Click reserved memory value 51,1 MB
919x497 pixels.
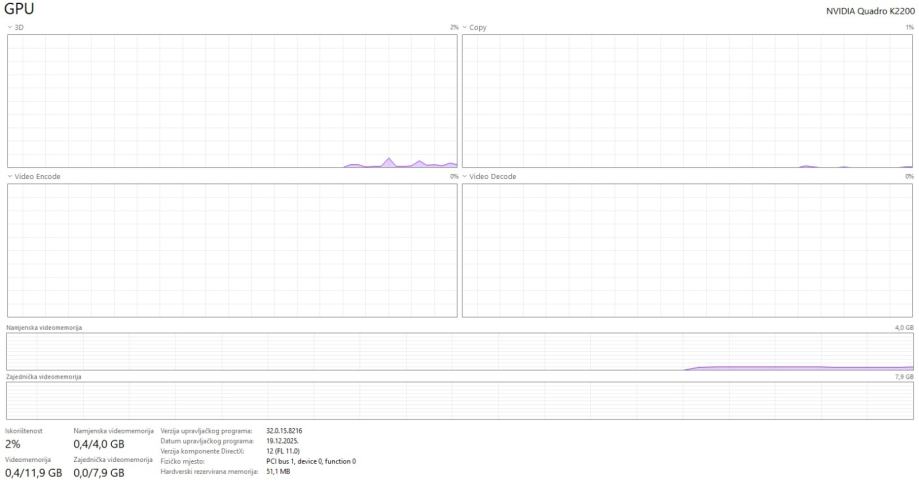pos(278,471)
